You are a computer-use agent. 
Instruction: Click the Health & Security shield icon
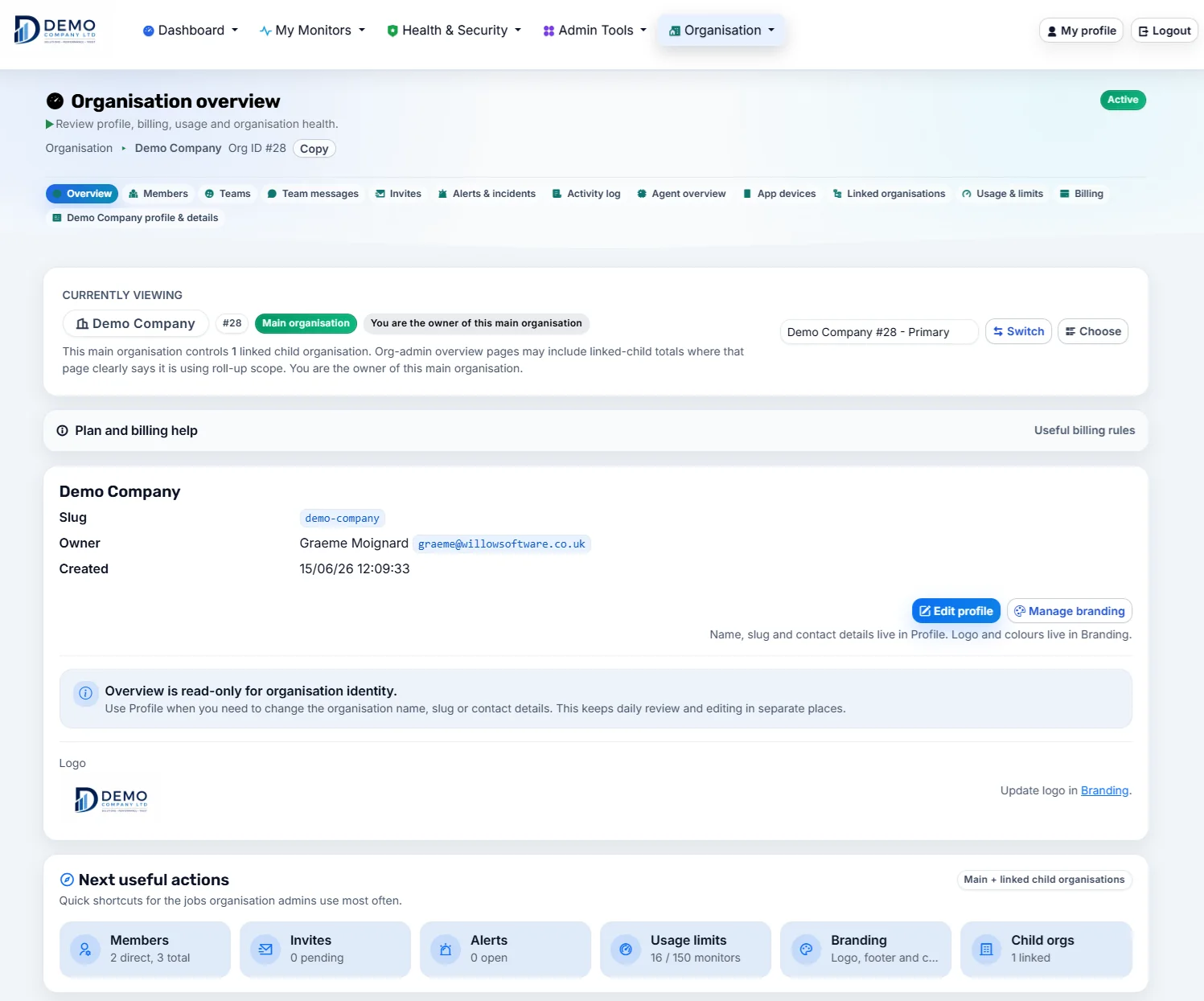pos(392,31)
